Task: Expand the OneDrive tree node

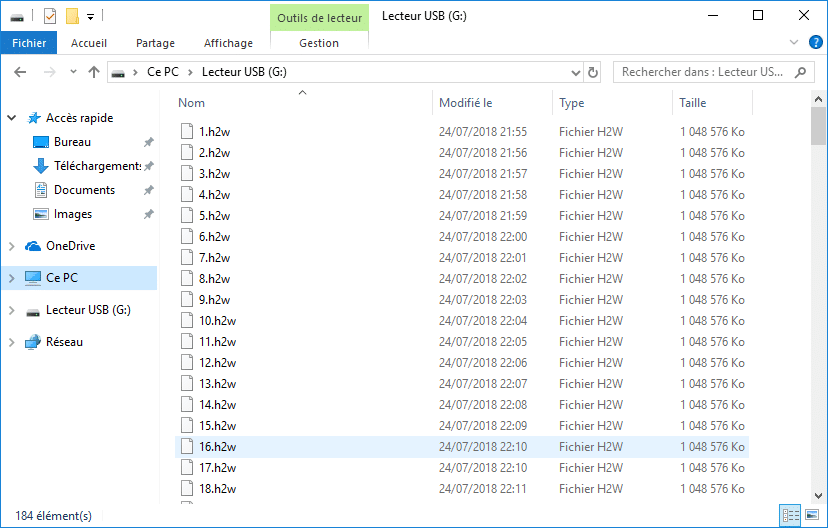Action: (12, 246)
